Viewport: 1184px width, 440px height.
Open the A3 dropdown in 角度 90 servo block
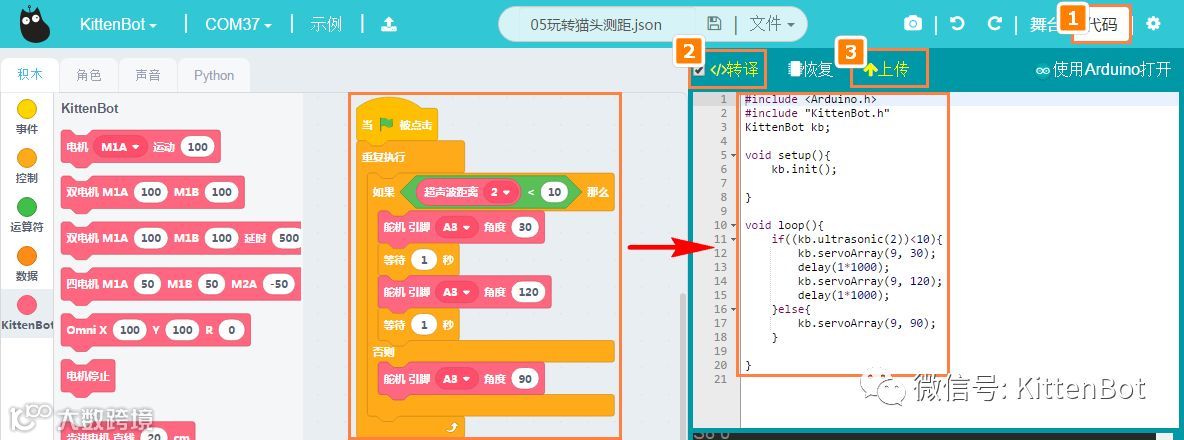(x=456, y=379)
